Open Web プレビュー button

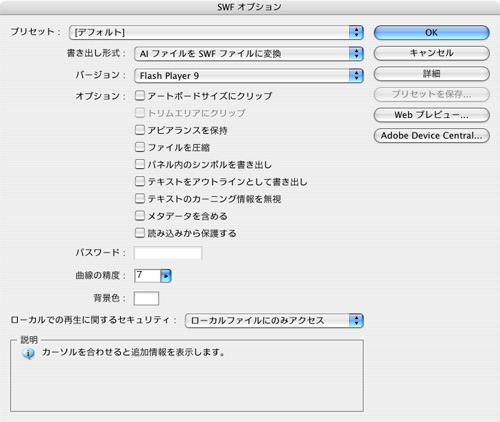432,115
